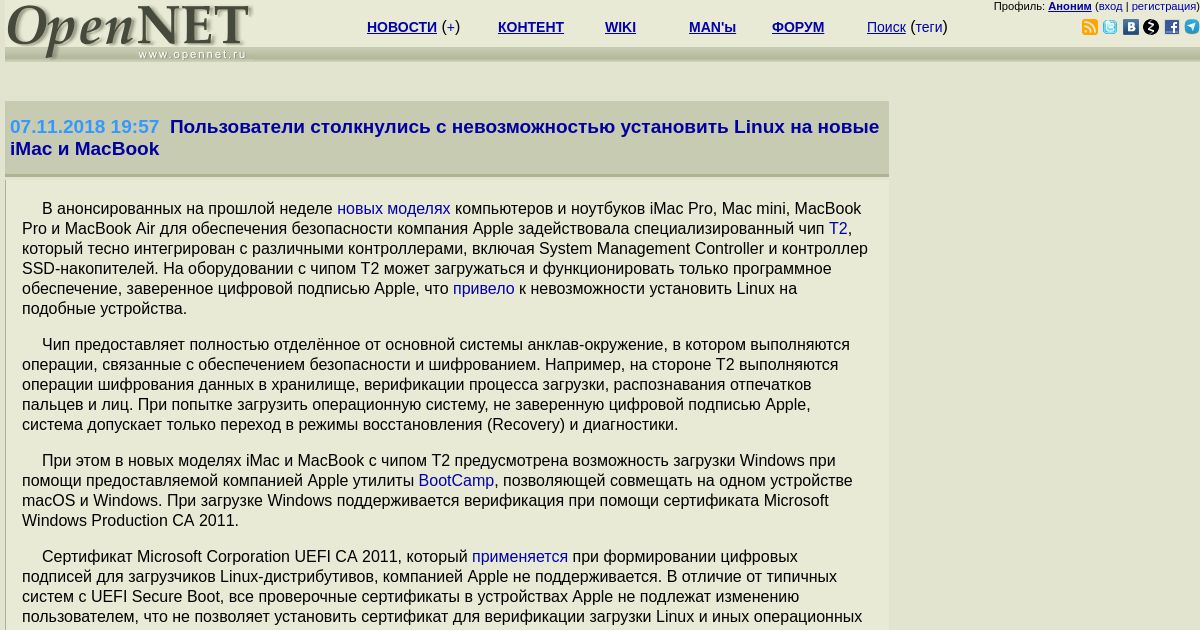1200x630 pixels.
Task: Follow the привело link
Action: (484, 288)
